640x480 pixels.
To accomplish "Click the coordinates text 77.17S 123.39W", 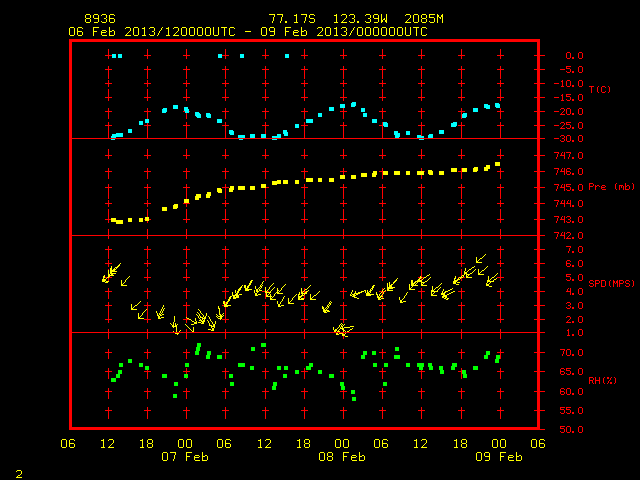I will pos(328,19).
